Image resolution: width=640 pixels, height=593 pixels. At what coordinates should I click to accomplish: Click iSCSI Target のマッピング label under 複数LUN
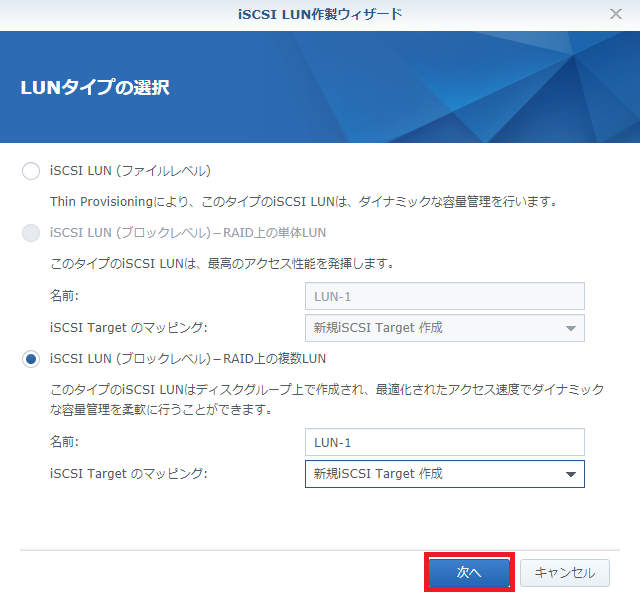[x=129, y=474]
